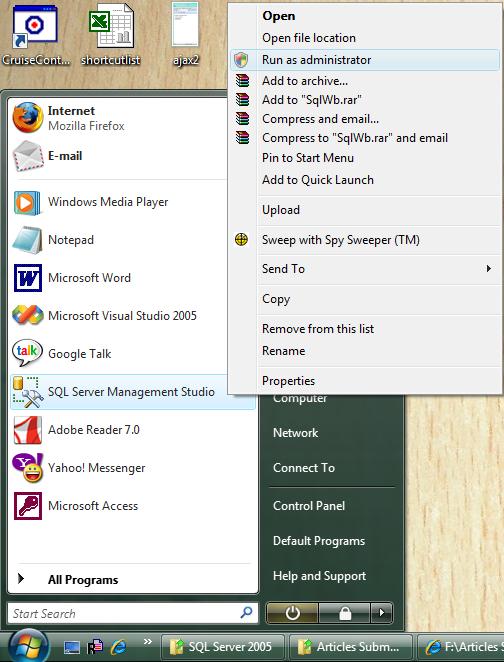Image resolution: width=504 pixels, height=662 pixels.
Task: Open the Microsoft Access key icon
Action: [x=28, y=506]
